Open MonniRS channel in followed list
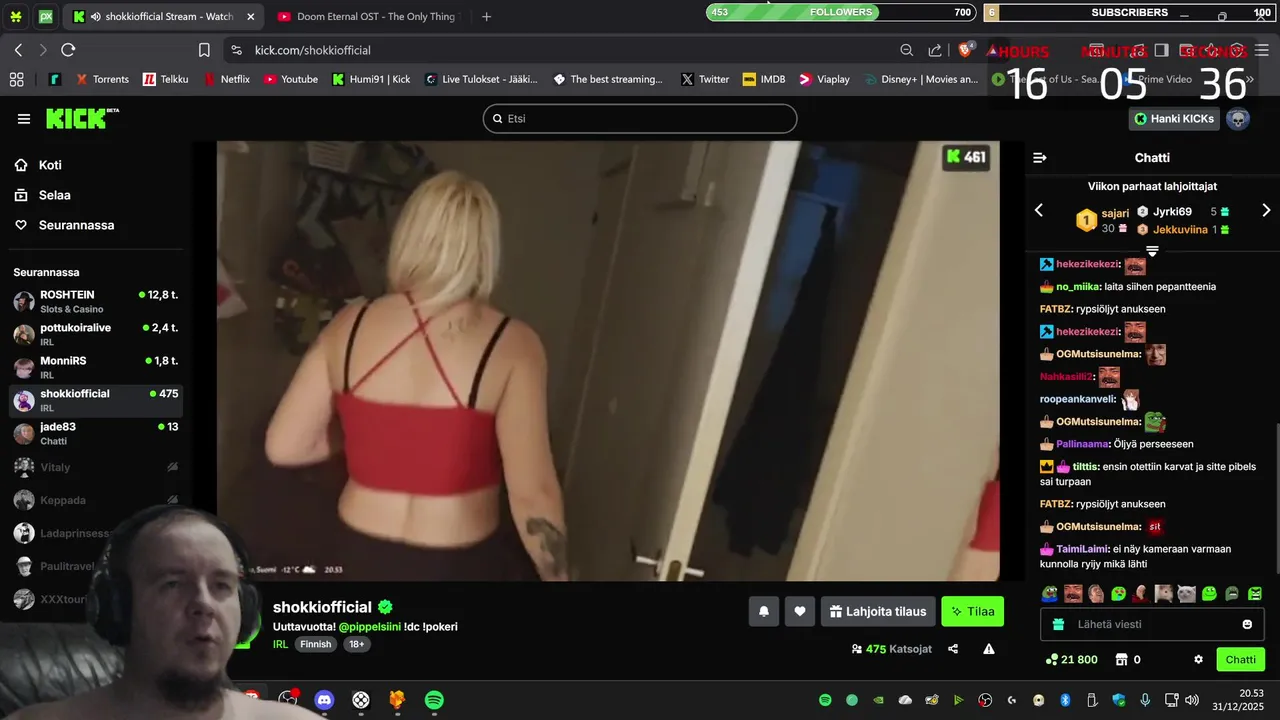This screenshot has width=1280, height=720. (96, 367)
